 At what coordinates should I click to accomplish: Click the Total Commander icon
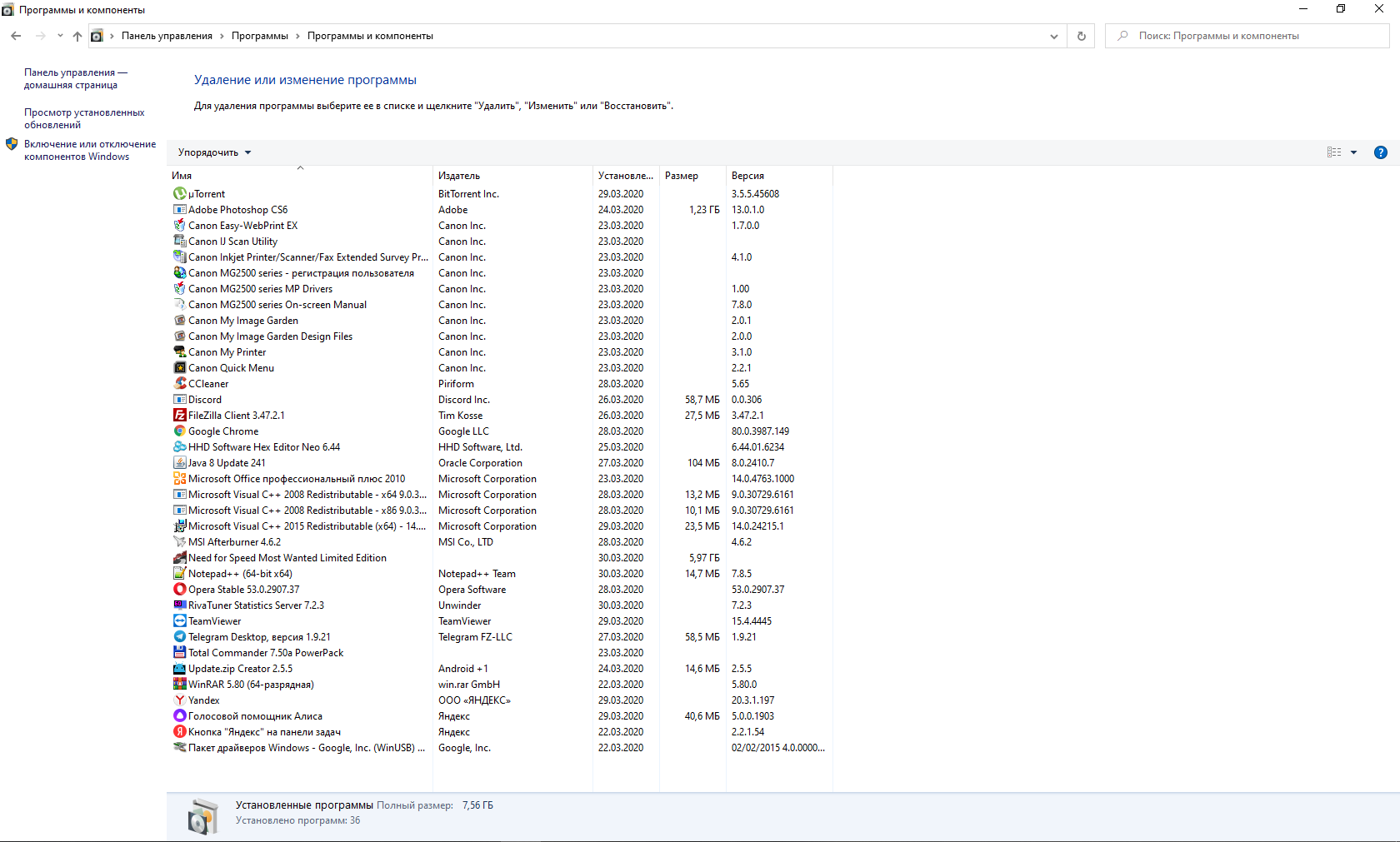click(x=179, y=653)
